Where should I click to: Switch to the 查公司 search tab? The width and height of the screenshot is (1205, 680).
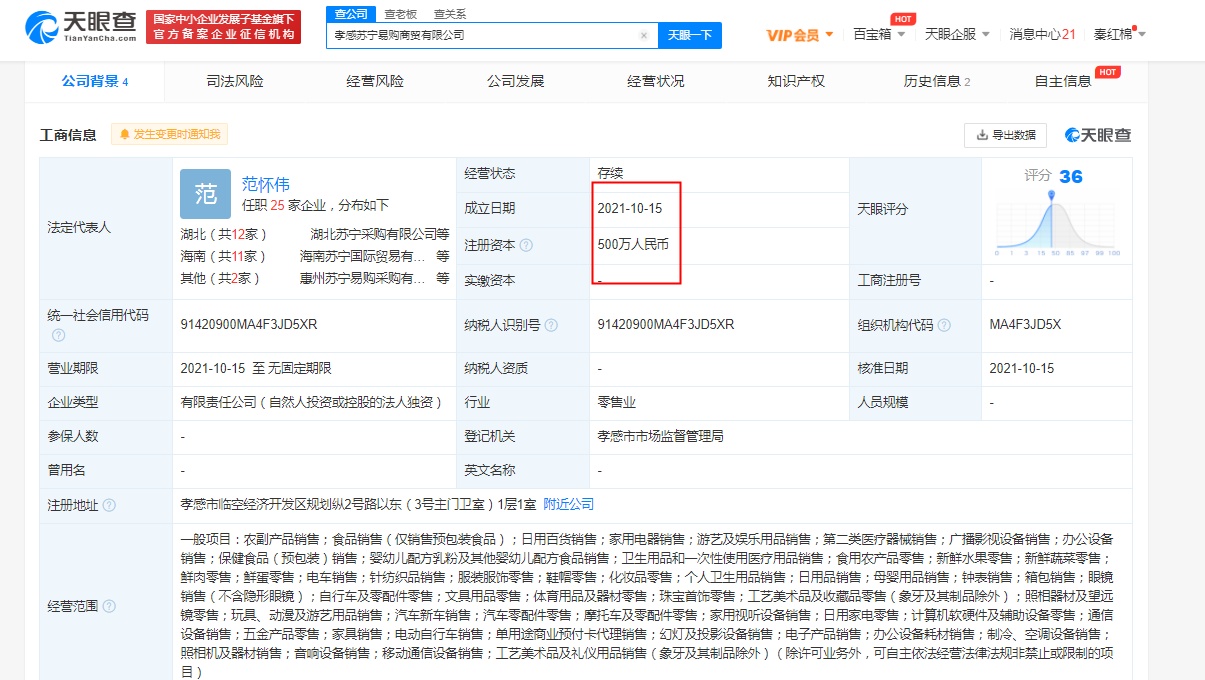(351, 14)
